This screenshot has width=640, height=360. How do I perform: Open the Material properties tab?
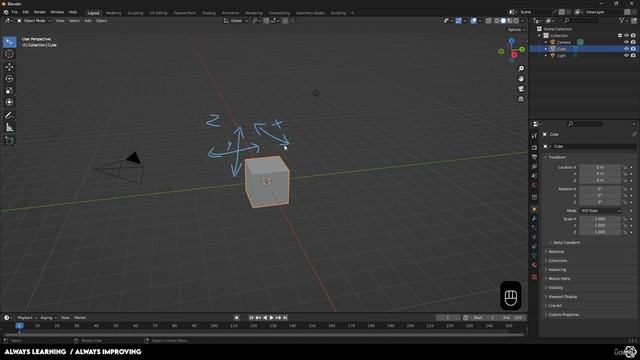[x=534, y=265]
